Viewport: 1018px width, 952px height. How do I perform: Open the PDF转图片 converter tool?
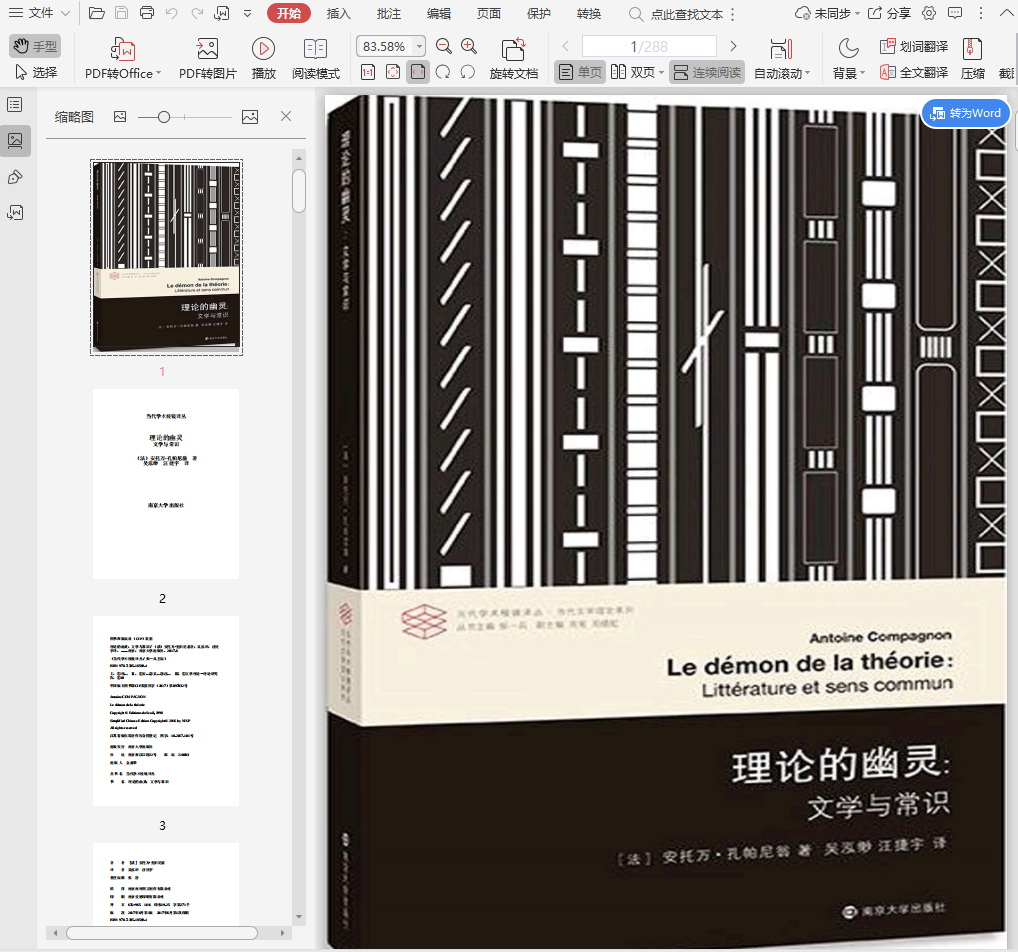coord(207,58)
